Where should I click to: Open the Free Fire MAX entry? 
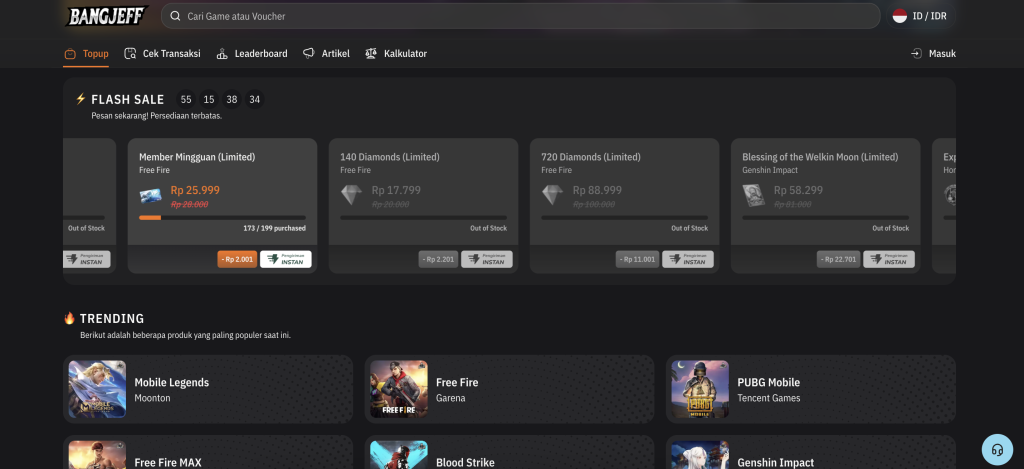[208, 453]
